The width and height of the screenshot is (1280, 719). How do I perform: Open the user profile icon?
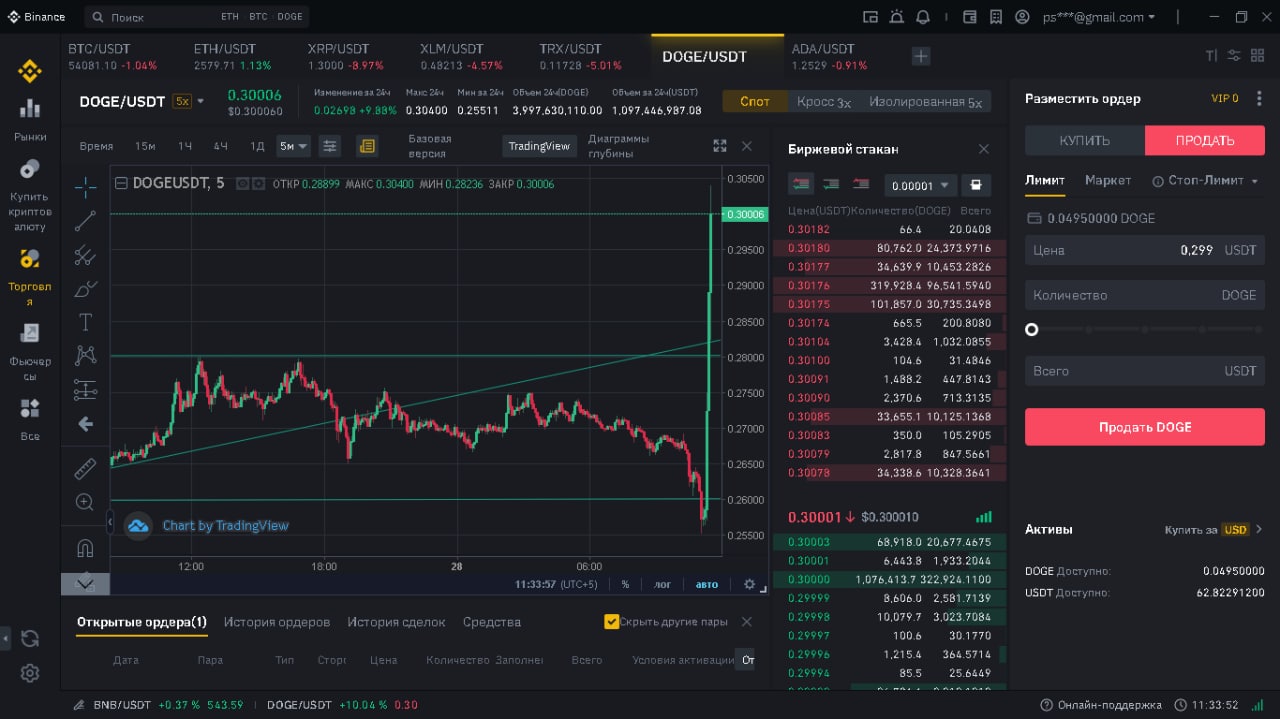pos(1022,17)
